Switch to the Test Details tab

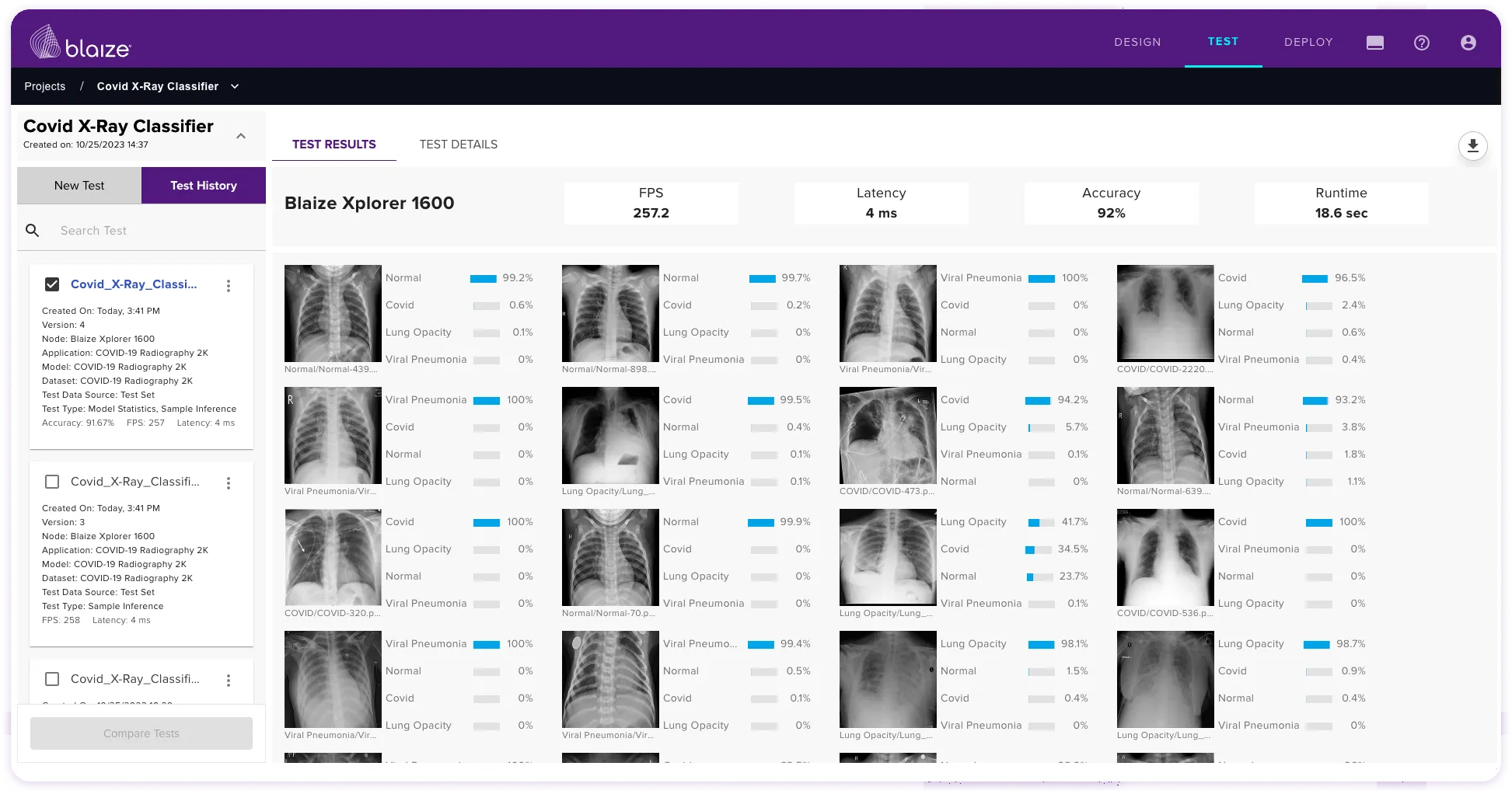(x=458, y=145)
